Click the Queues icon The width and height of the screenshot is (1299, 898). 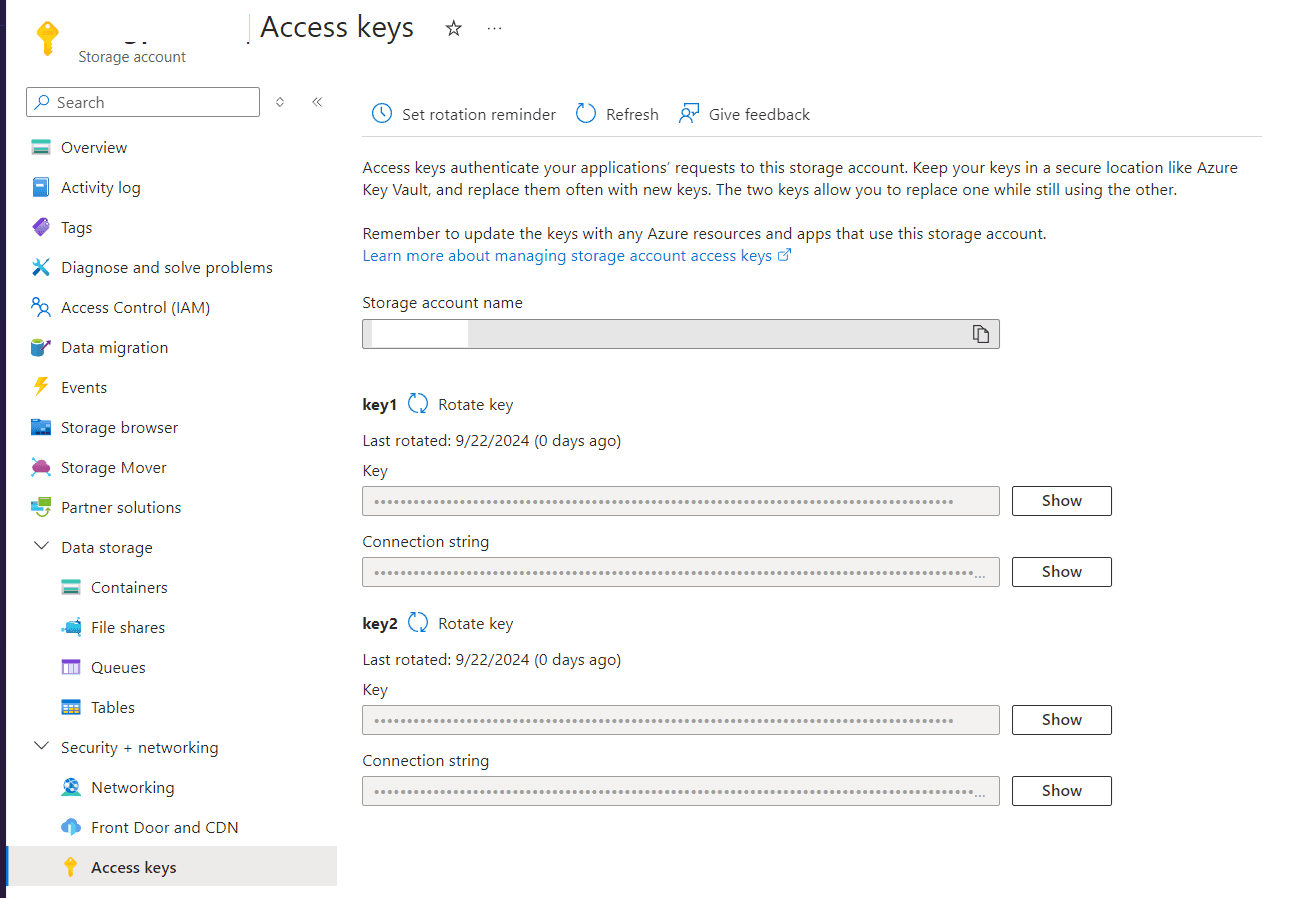pyautogui.click(x=71, y=667)
